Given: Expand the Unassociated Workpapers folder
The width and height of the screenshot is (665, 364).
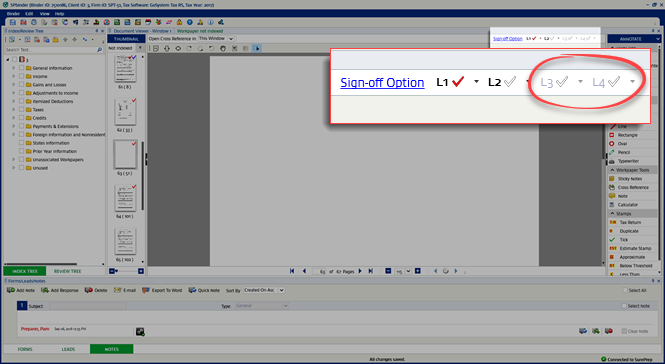Looking at the screenshot, I should point(14,160).
